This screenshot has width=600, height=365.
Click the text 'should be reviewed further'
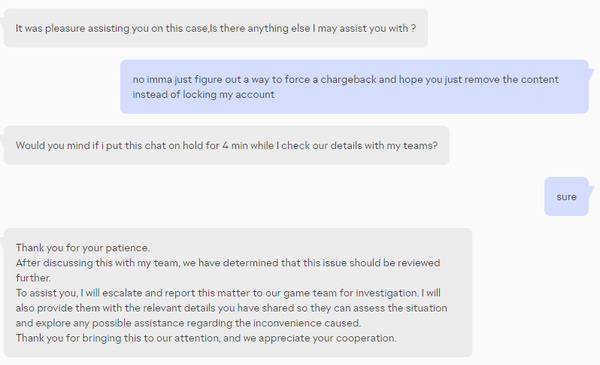pyautogui.click(x=228, y=270)
